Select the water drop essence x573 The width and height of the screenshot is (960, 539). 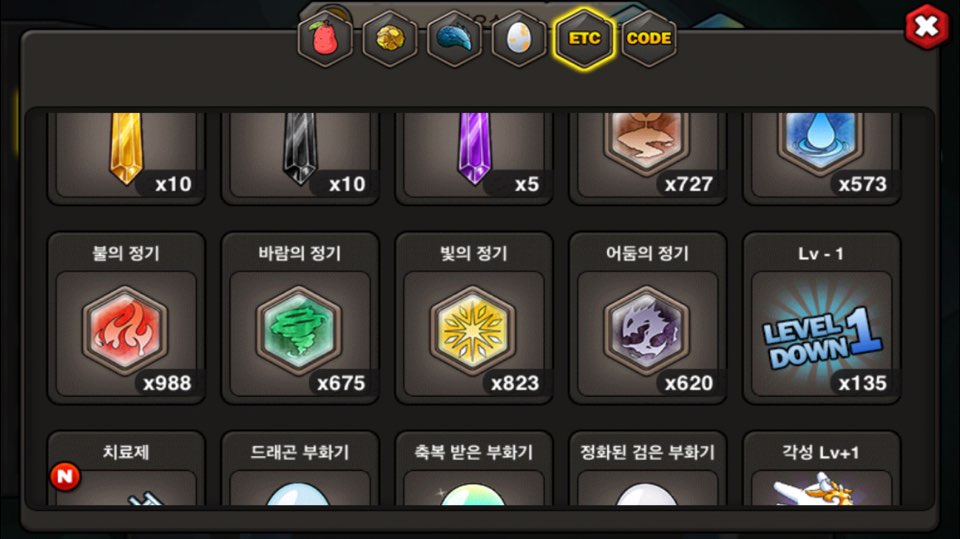point(821,154)
